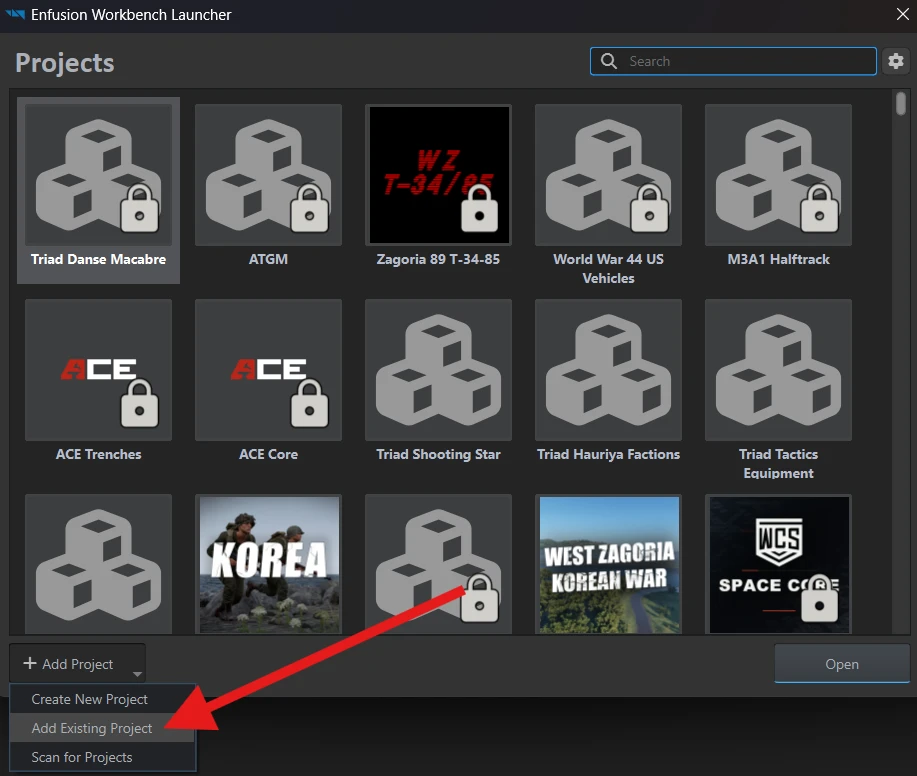The image size is (917, 776).
Task: Select the ACE Core project icon
Action: pos(268,370)
